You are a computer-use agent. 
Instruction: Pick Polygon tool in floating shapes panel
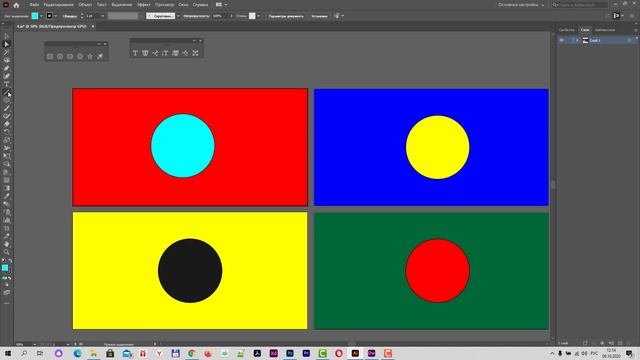click(80, 56)
